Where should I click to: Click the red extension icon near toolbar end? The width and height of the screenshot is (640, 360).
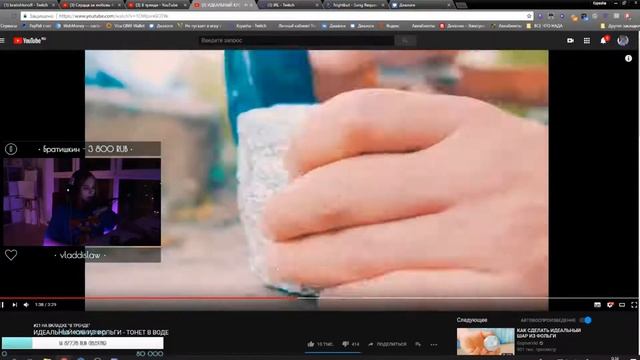click(x=628, y=16)
